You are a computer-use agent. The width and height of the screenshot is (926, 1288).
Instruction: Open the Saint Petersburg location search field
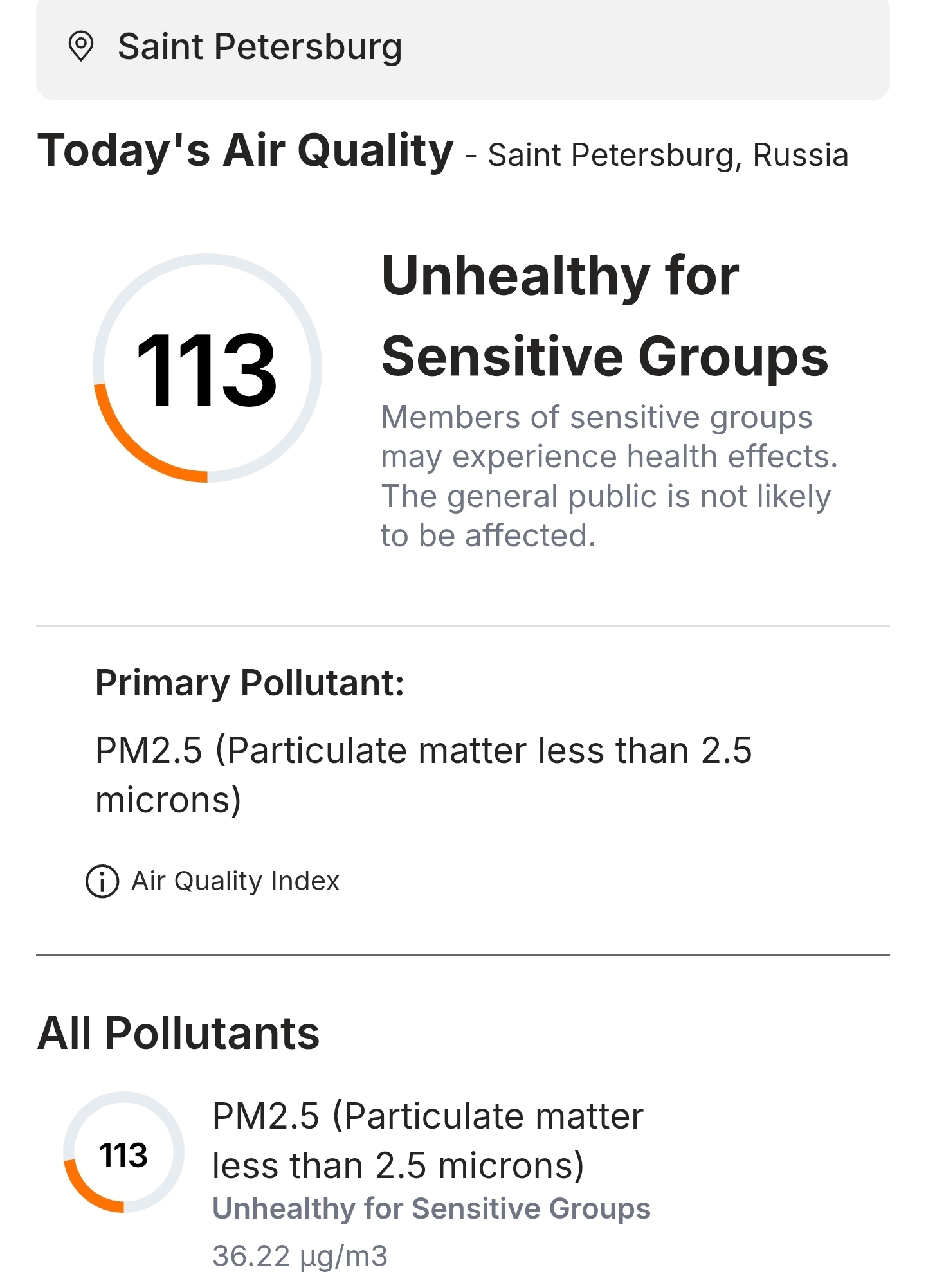coord(463,48)
